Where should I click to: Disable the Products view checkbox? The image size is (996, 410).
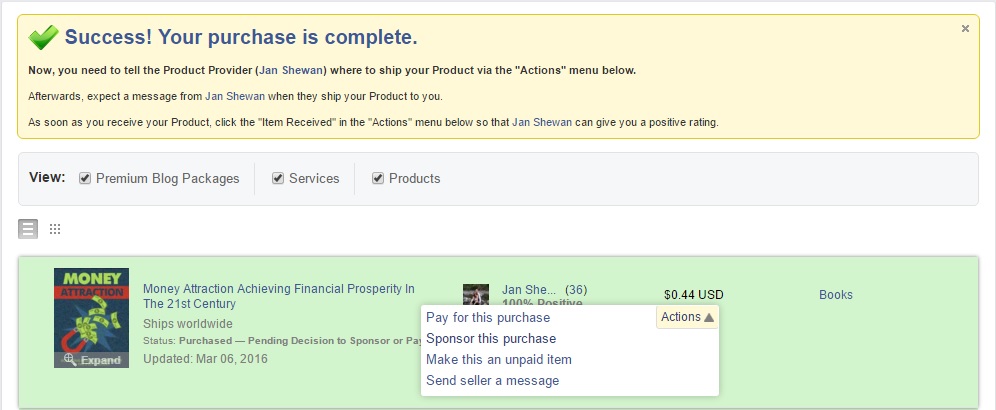[x=378, y=178]
